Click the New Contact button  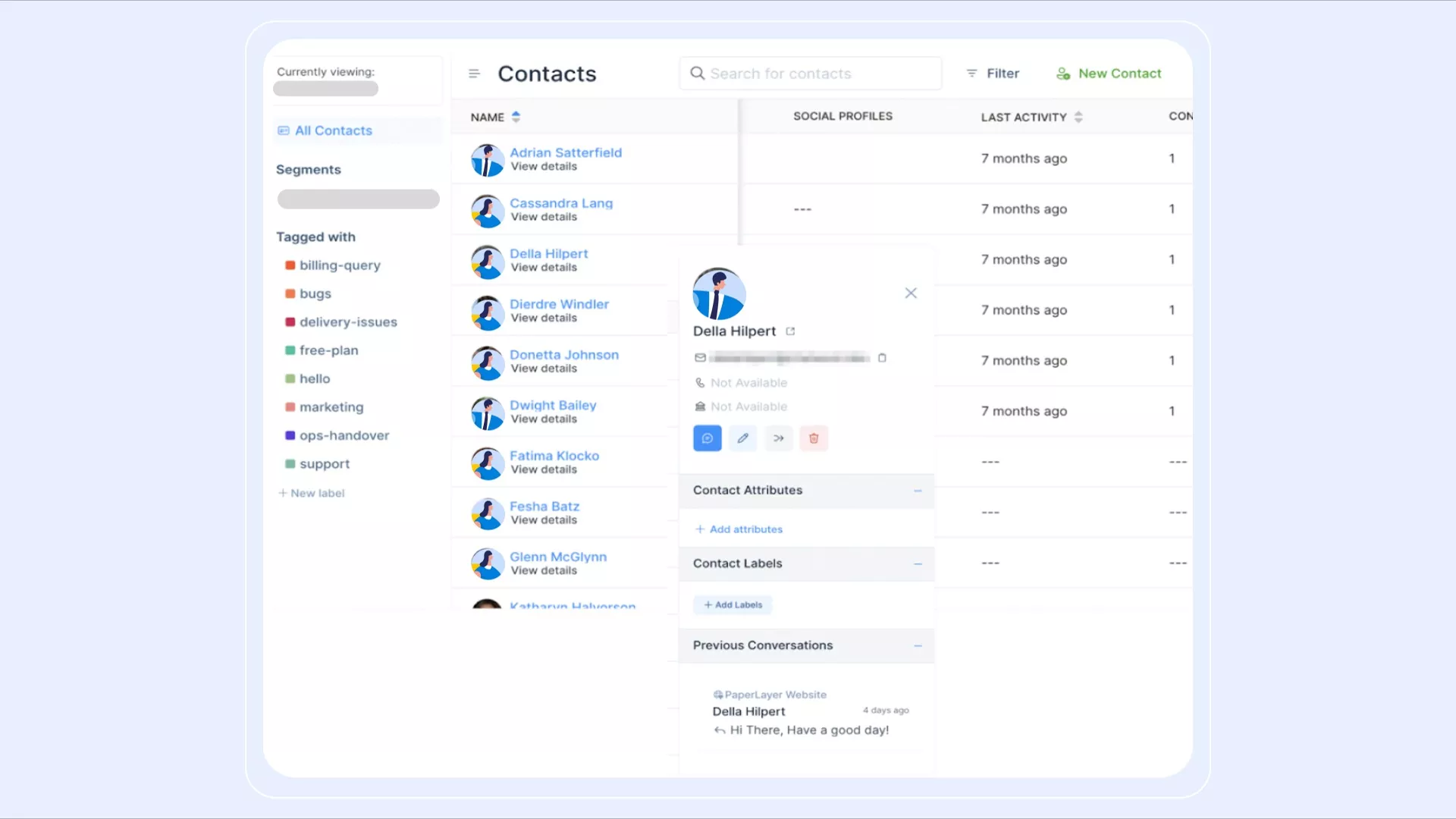[x=1109, y=74]
